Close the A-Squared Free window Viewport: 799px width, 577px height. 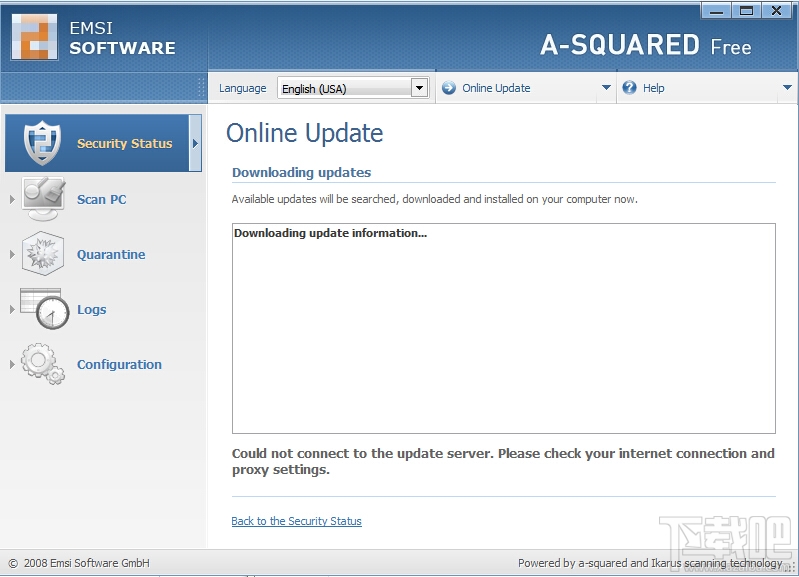tap(777, 11)
